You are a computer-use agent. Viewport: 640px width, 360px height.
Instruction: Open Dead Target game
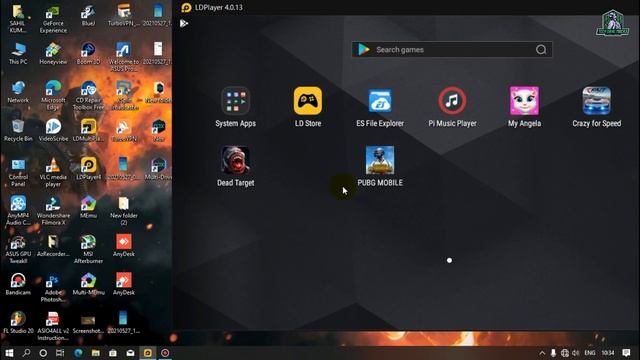tap(236, 160)
